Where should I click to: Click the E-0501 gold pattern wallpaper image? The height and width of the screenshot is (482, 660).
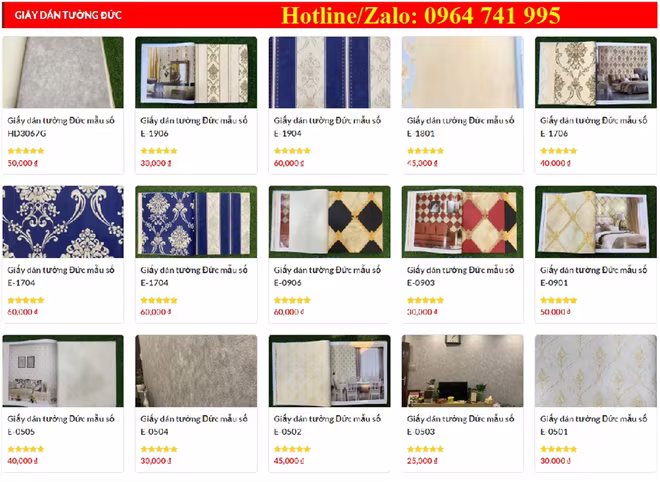(596, 371)
